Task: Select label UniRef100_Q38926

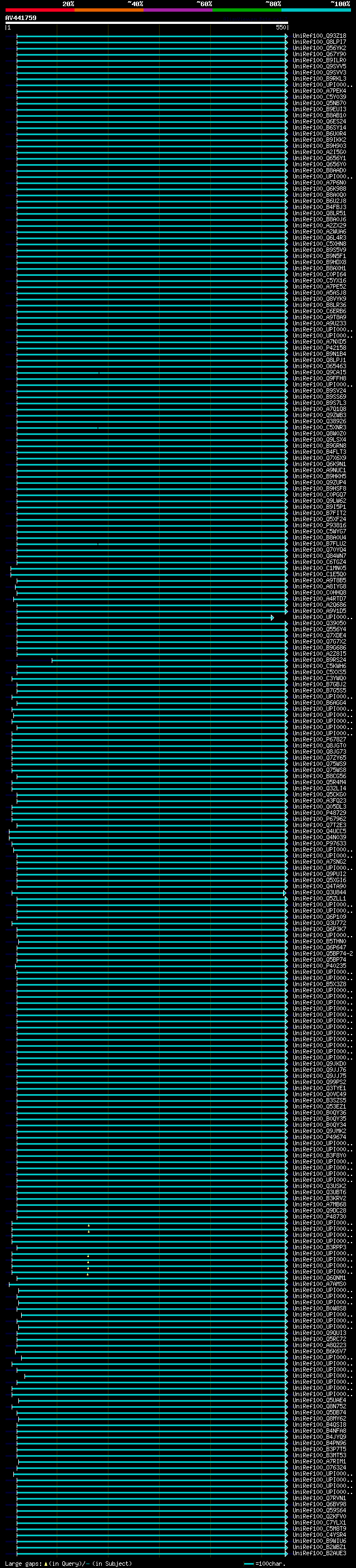Action: [319, 421]
